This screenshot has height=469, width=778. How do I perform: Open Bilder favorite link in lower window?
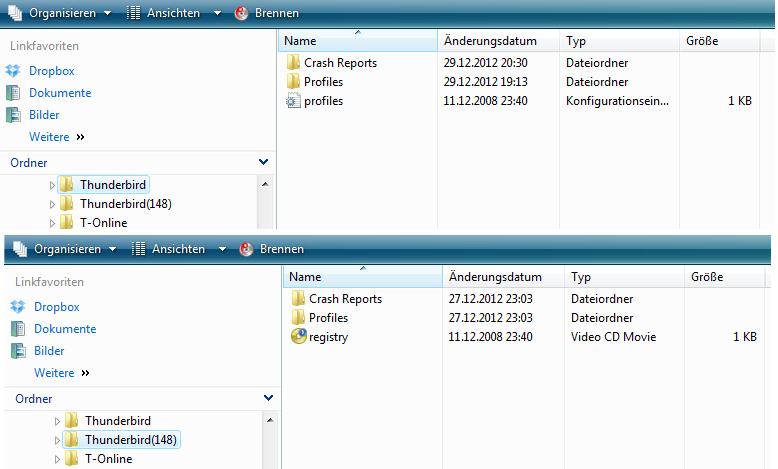click(49, 350)
